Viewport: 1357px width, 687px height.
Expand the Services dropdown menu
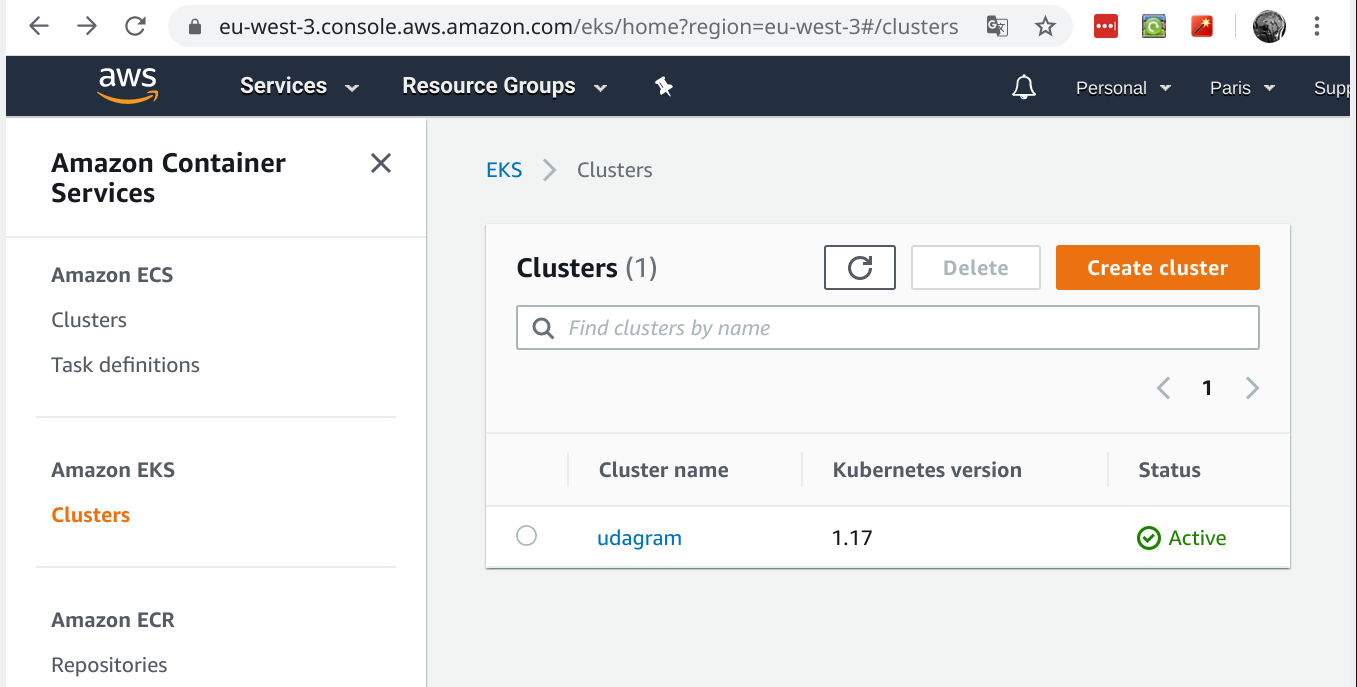(x=299, y=87)
